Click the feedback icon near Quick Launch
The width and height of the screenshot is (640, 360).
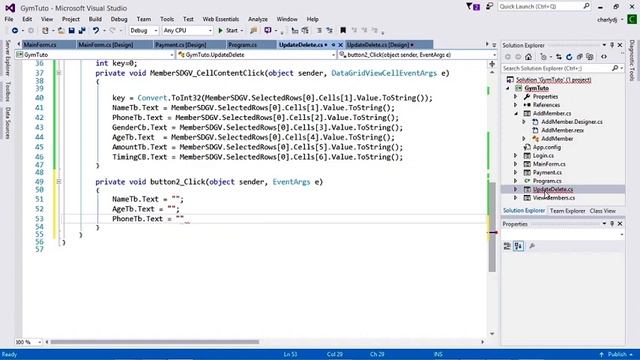(x=489, y=7)
